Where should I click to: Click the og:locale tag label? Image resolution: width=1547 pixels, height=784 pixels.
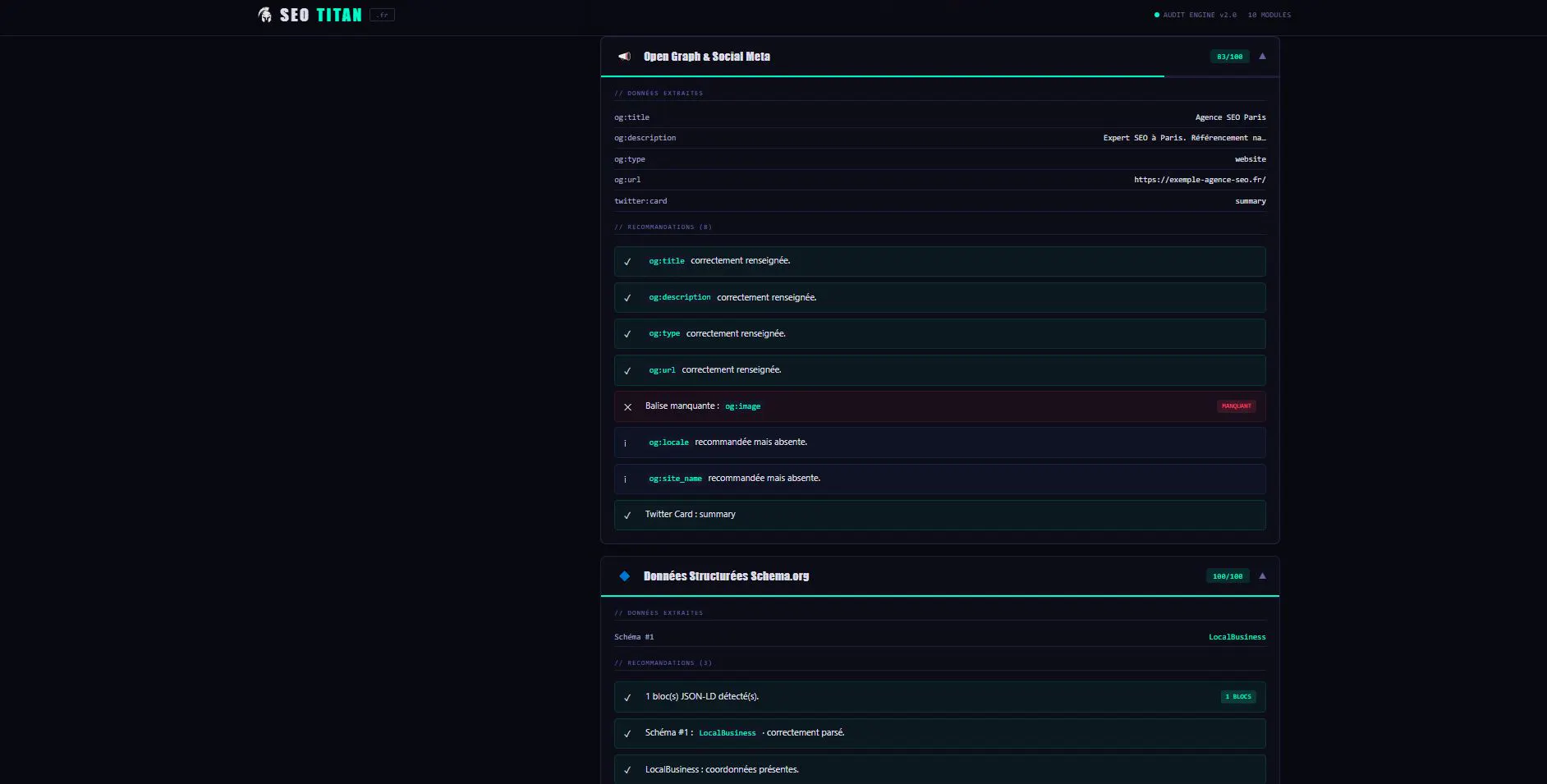pos(669,442)
